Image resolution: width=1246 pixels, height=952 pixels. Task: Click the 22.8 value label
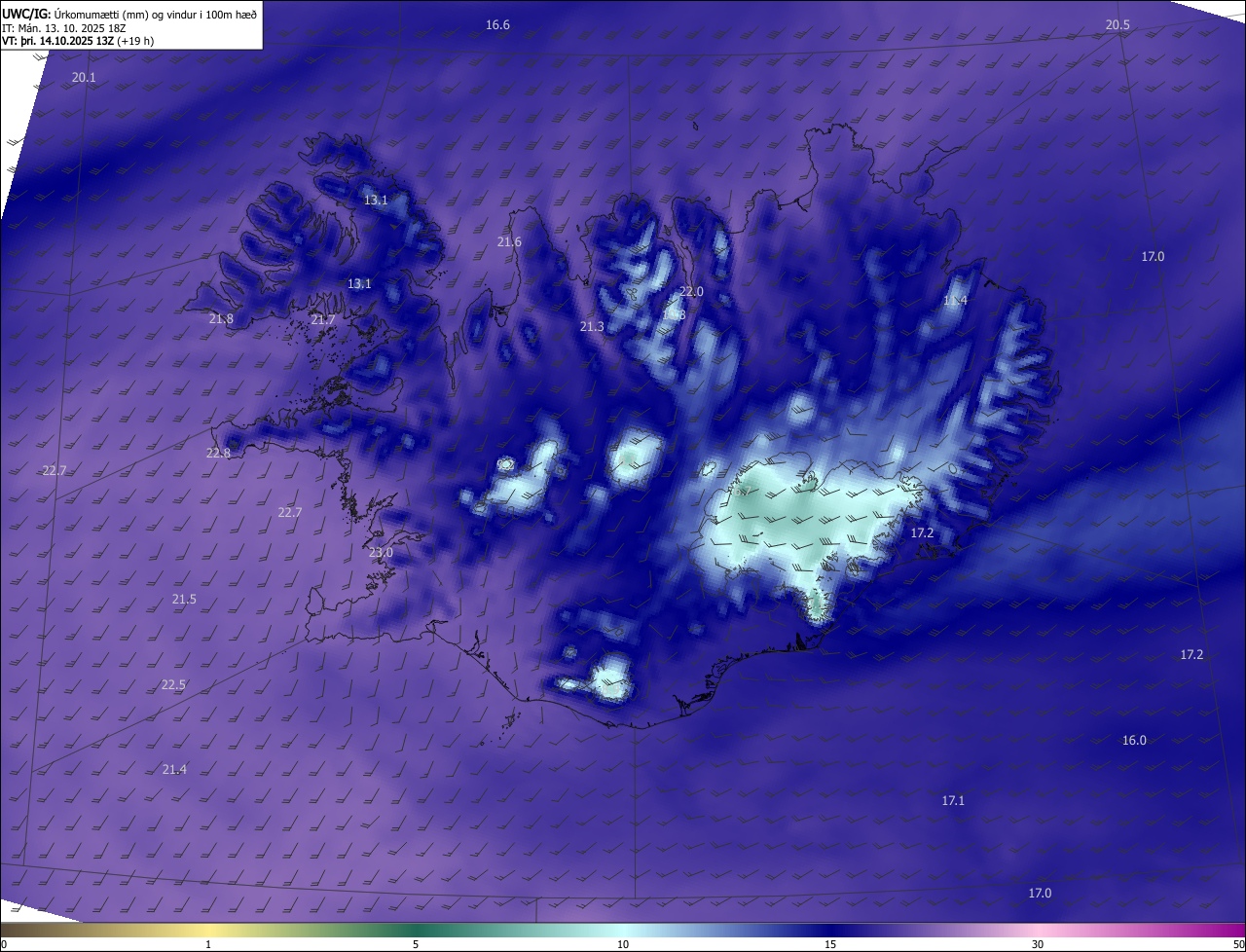(x=218, y=453)
